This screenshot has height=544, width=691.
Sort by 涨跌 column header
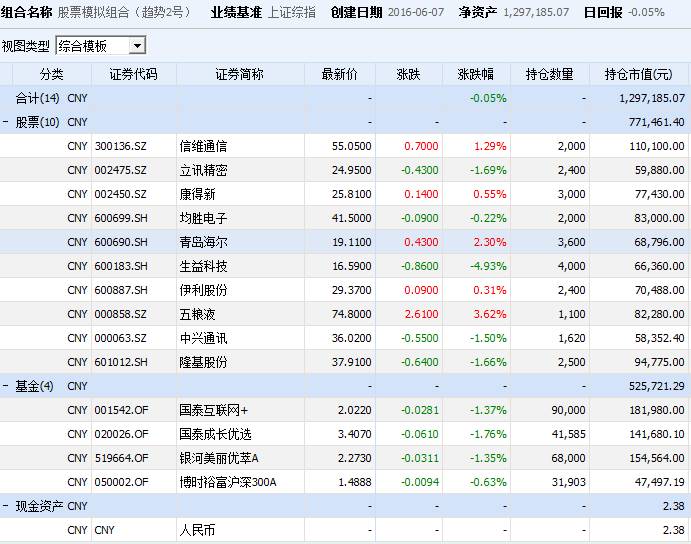pos(409,74)
